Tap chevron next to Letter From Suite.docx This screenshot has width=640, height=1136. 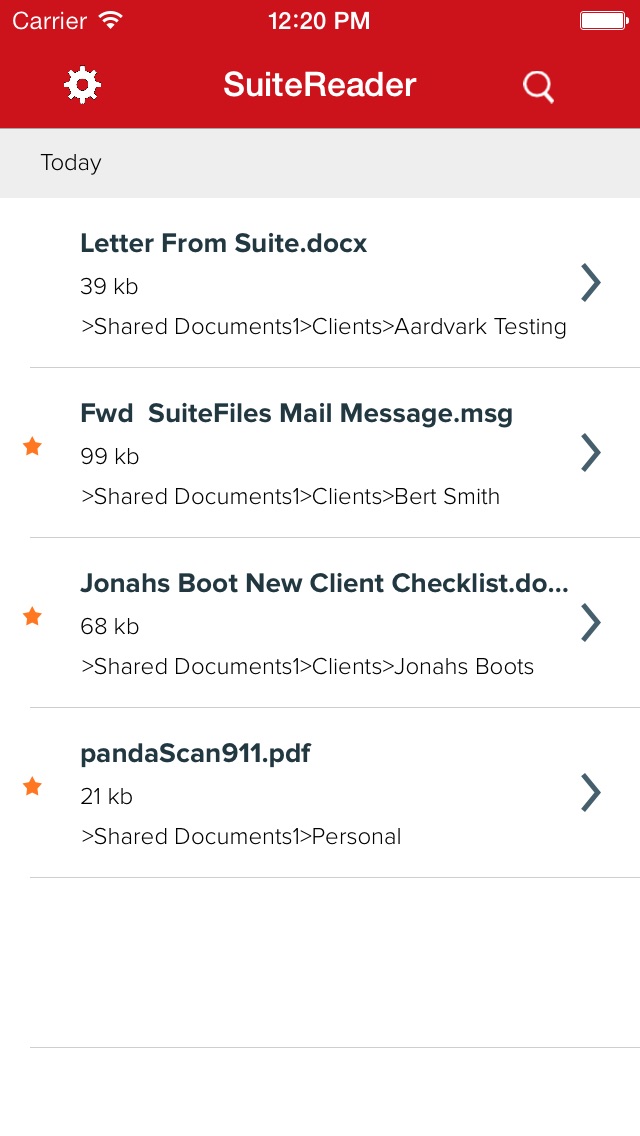(x=591, y=283)
